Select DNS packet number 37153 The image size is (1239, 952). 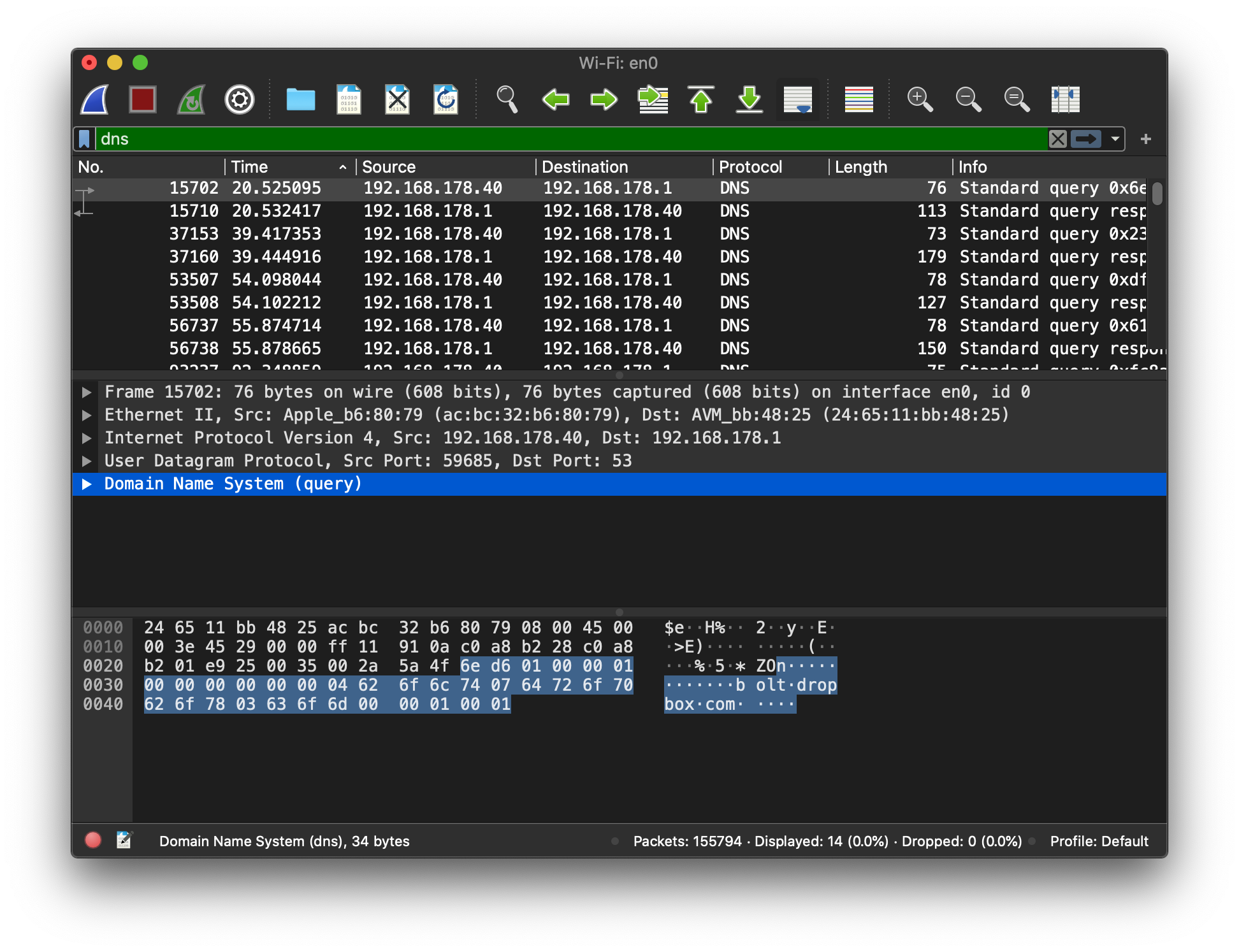click(446, 234)
